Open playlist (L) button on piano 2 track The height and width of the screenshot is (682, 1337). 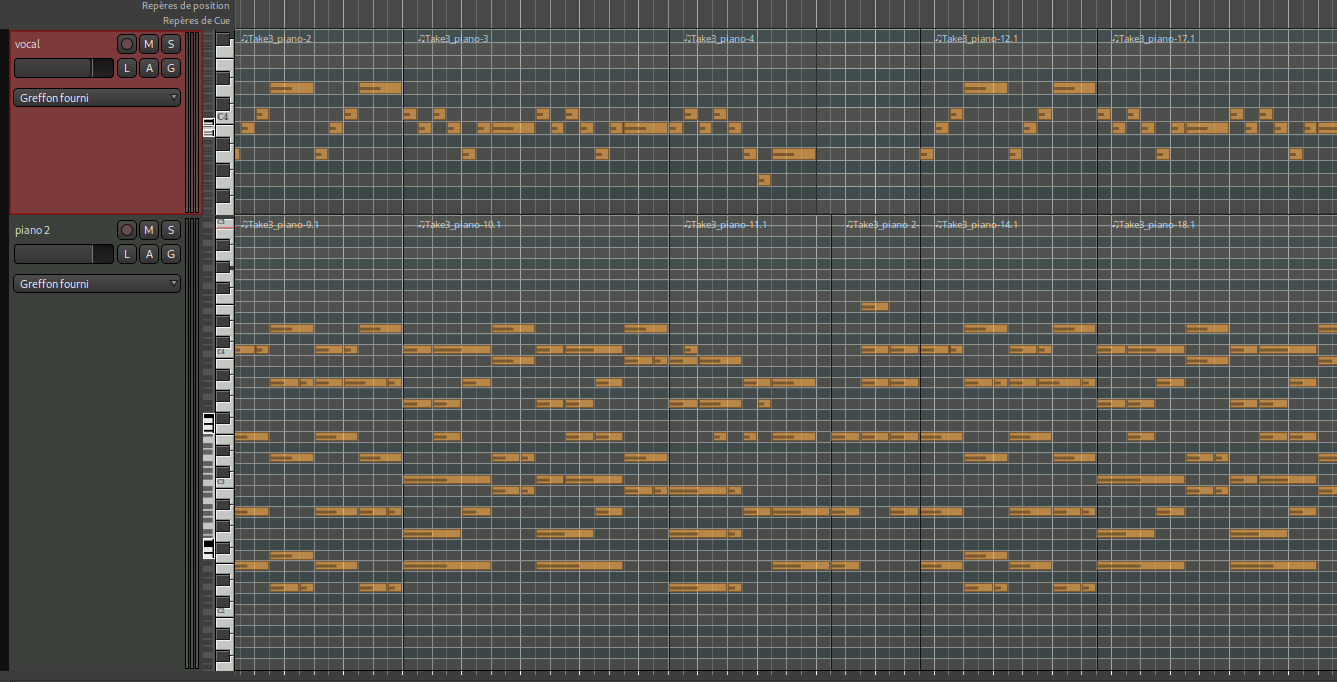(x=127, y=254)
